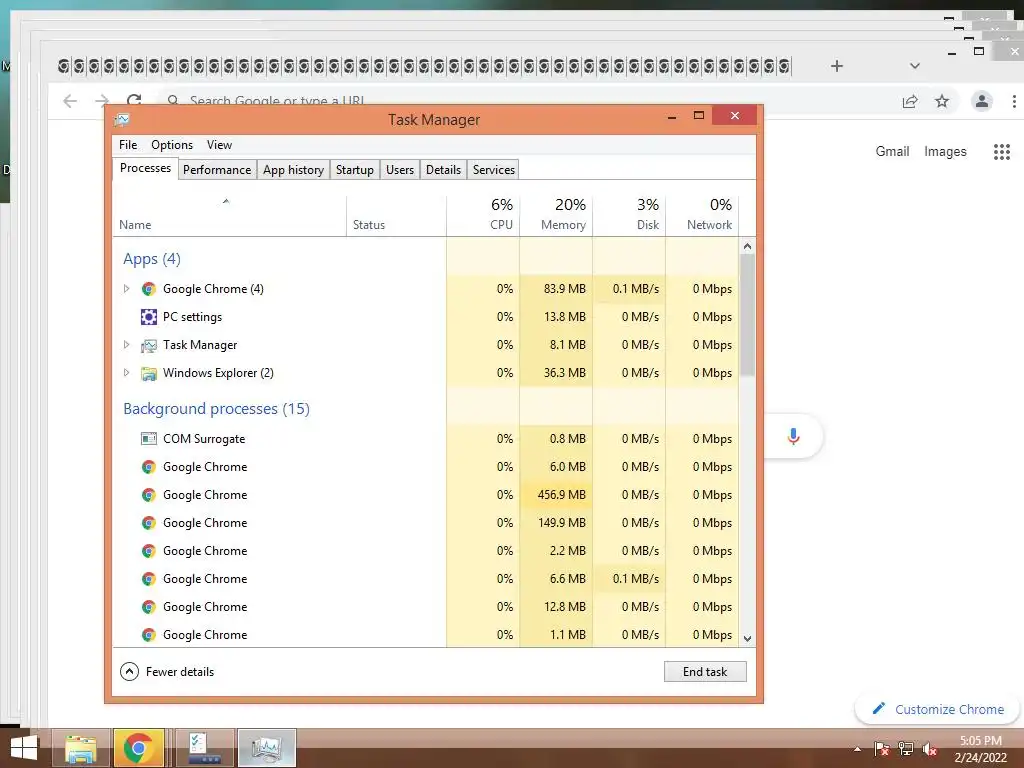Image resolution: width=1024 pixels, height=768 pixels.
Task: Click the COM Surrogate process icon
Action: [x=149, y=439]
